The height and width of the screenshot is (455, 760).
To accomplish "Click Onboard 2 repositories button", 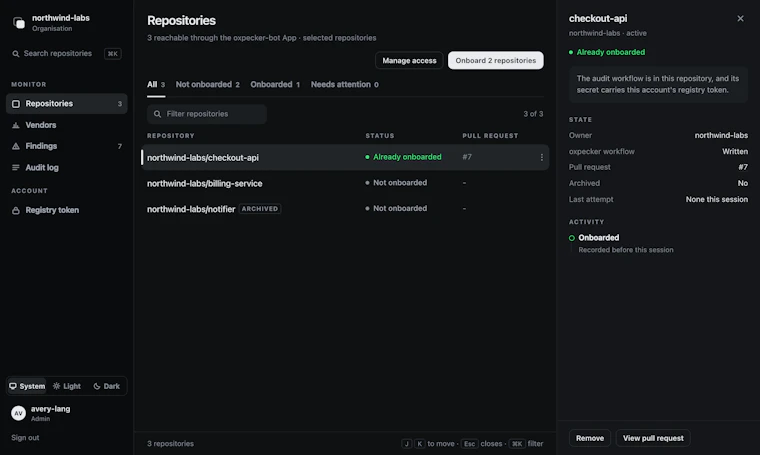I will pyautogui.click(x=495, y=61).
